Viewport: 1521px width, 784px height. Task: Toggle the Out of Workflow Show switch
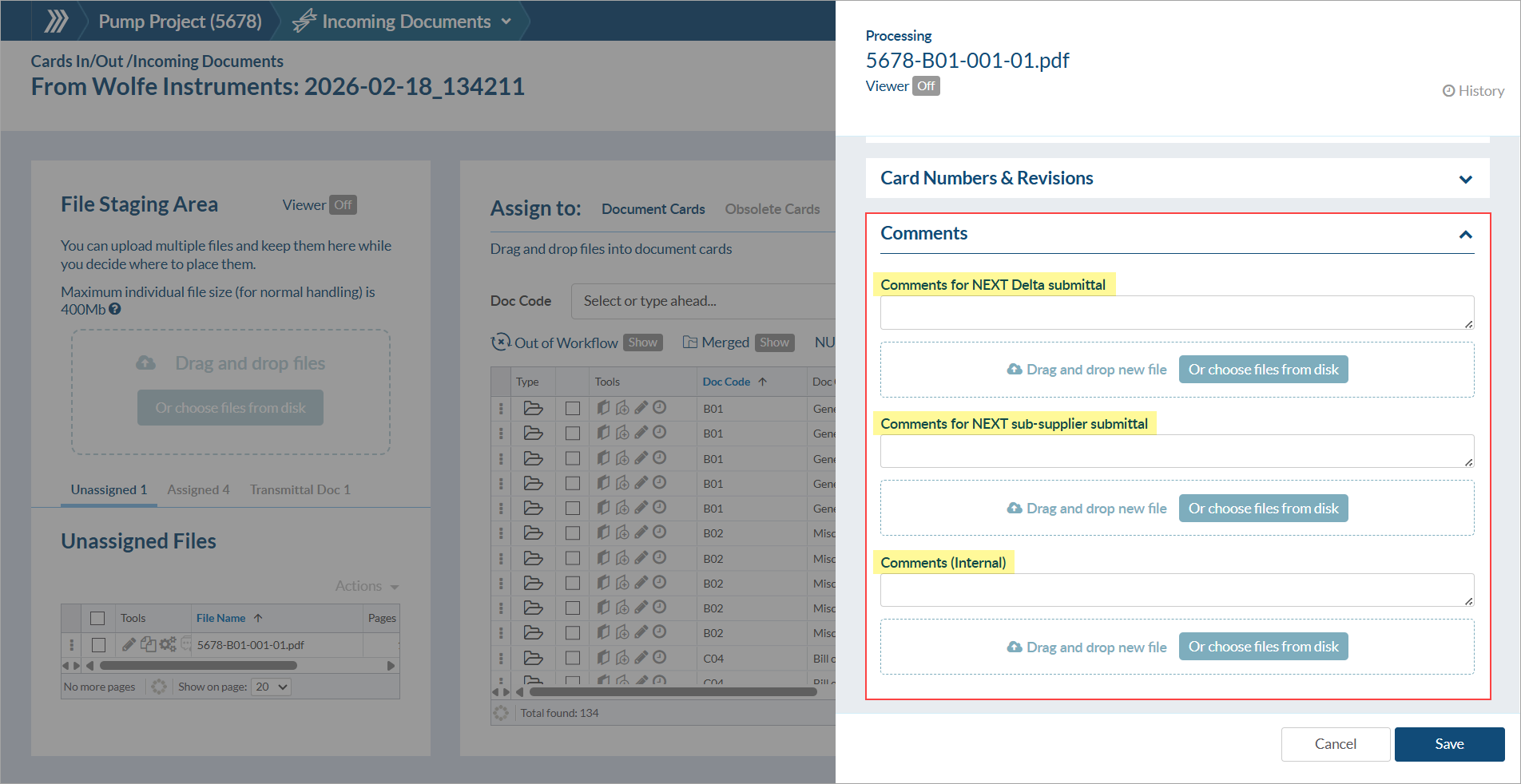643,343
